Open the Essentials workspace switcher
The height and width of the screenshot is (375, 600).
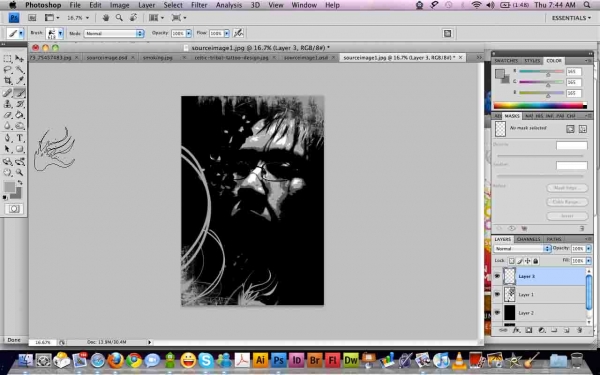click(571, 18)
